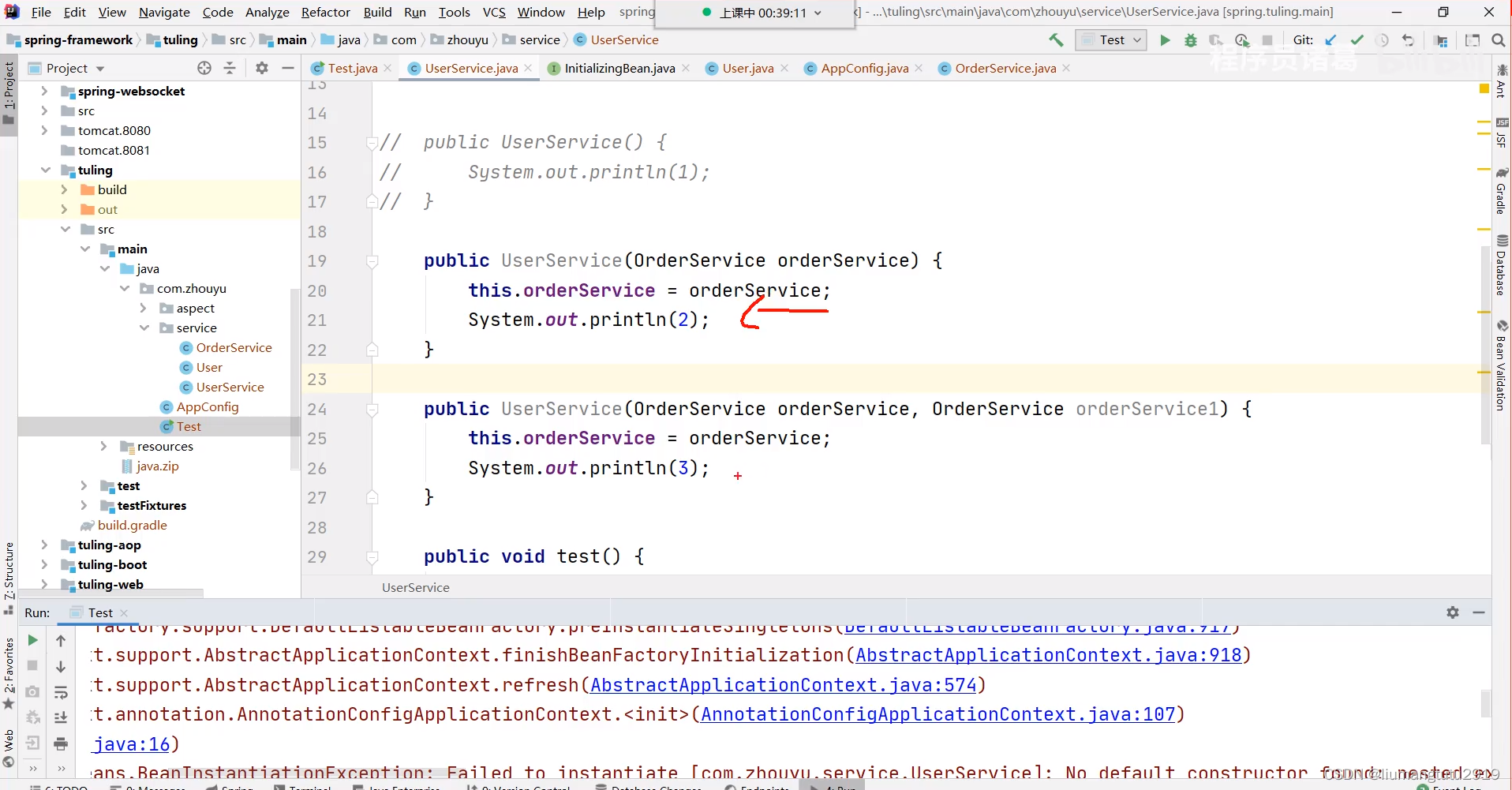Switch to AppConfig.java tab
Screen dimensions: 1512x790
click(864, 69)
